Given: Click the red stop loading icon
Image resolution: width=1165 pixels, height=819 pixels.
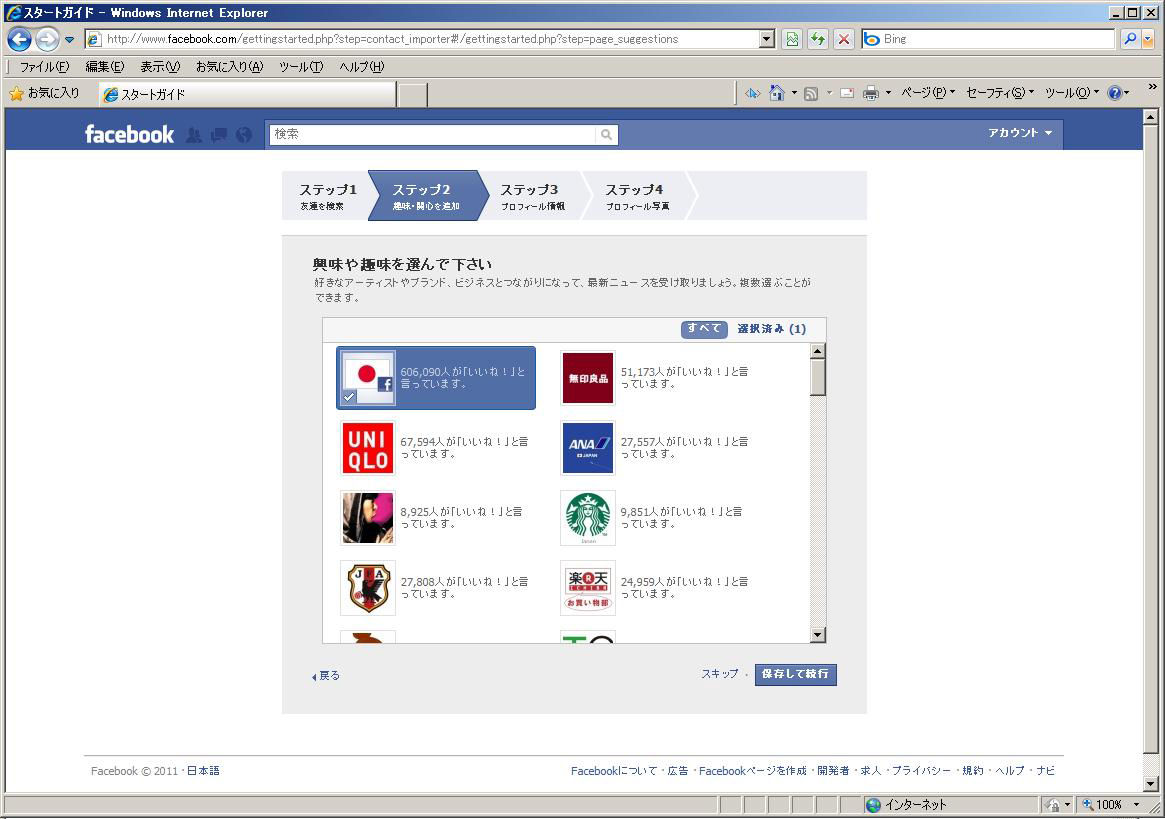Looking at the screenshot, I should tap(844, 39).
